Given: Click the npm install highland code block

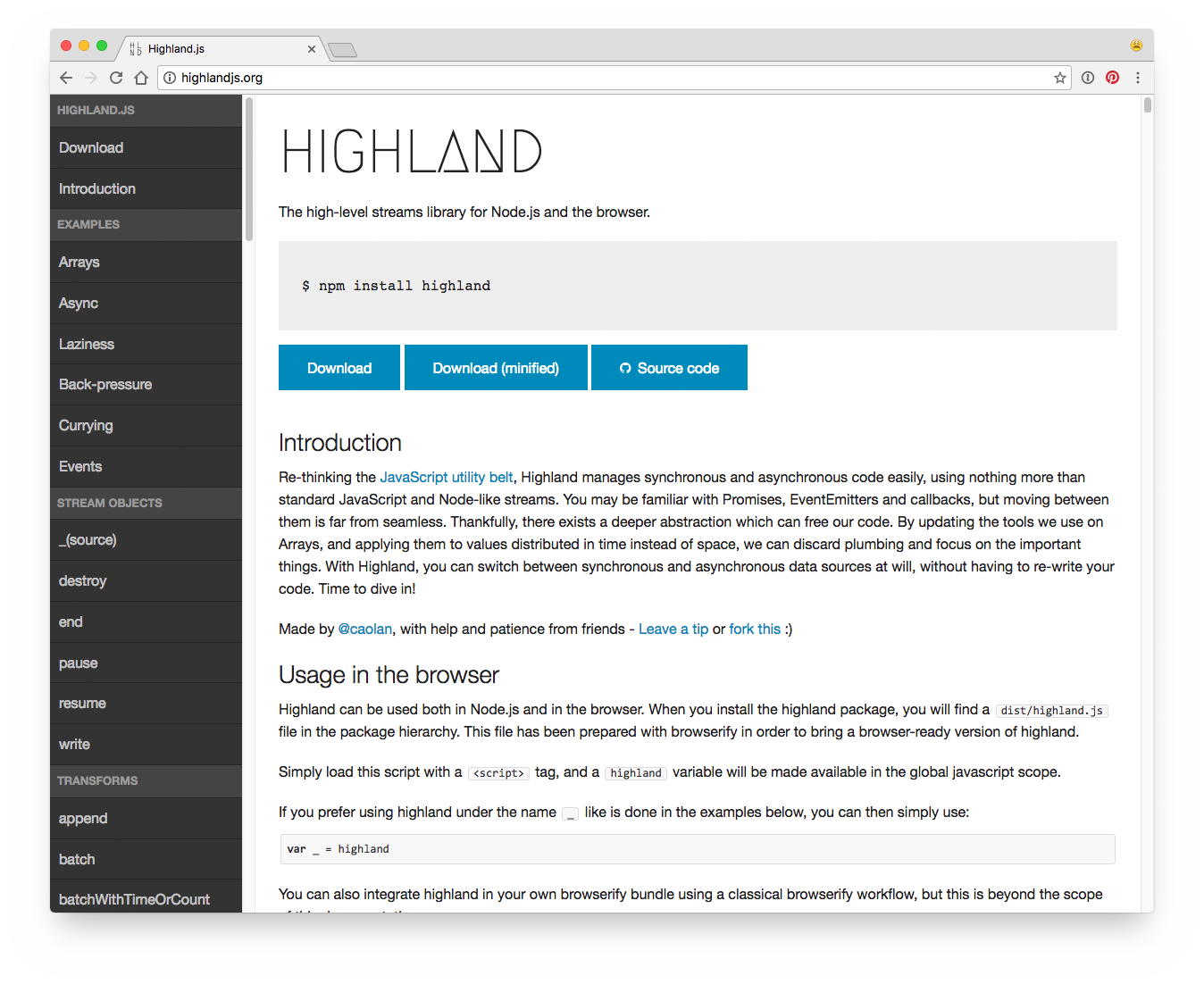Looking at the screenshot, I should pos(698,286).
